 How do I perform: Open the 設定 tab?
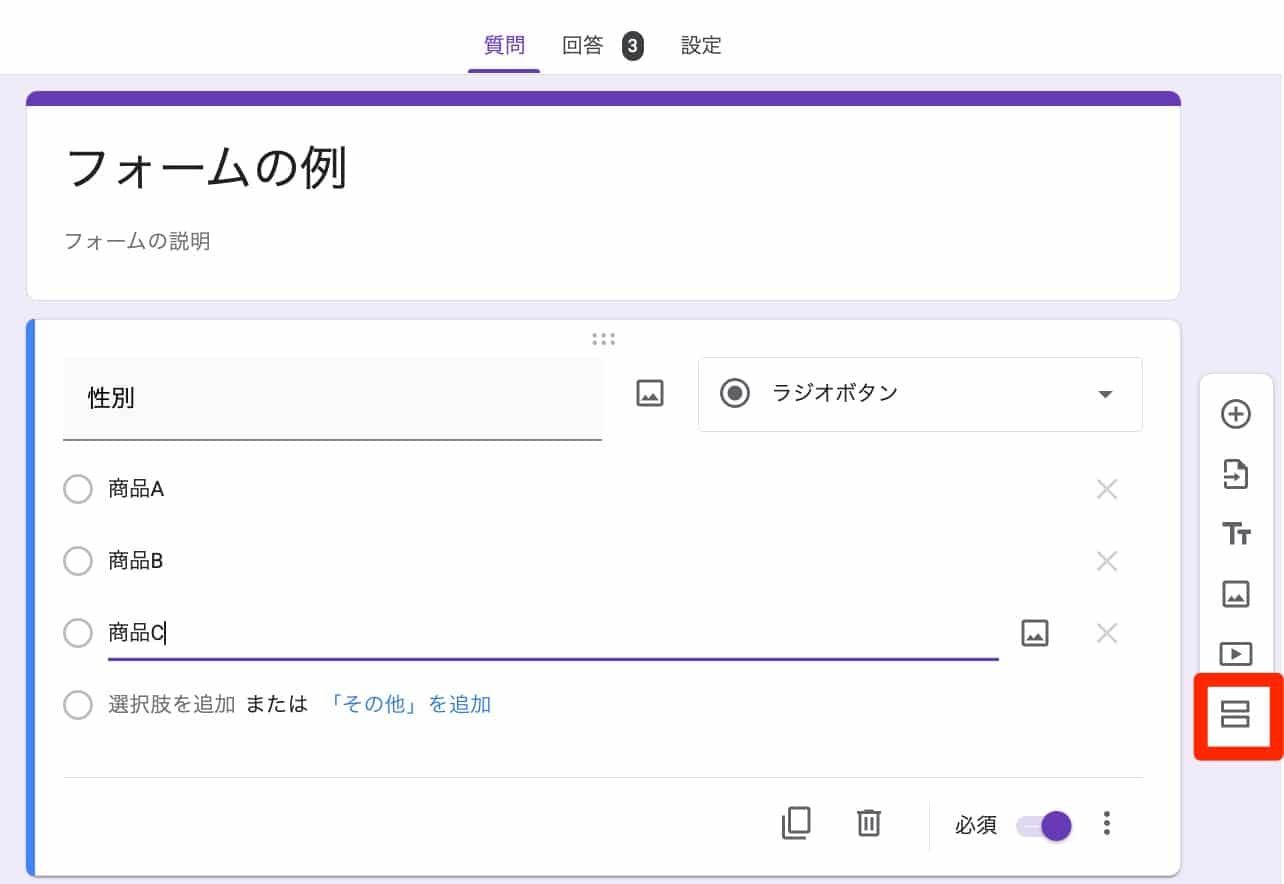[x=701, y=45]
